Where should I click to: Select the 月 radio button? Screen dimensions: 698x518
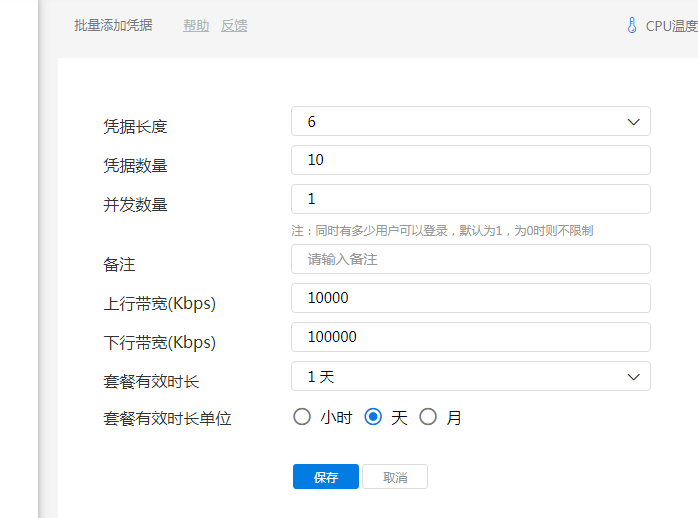pyautogui.click(x=428, y=417)
